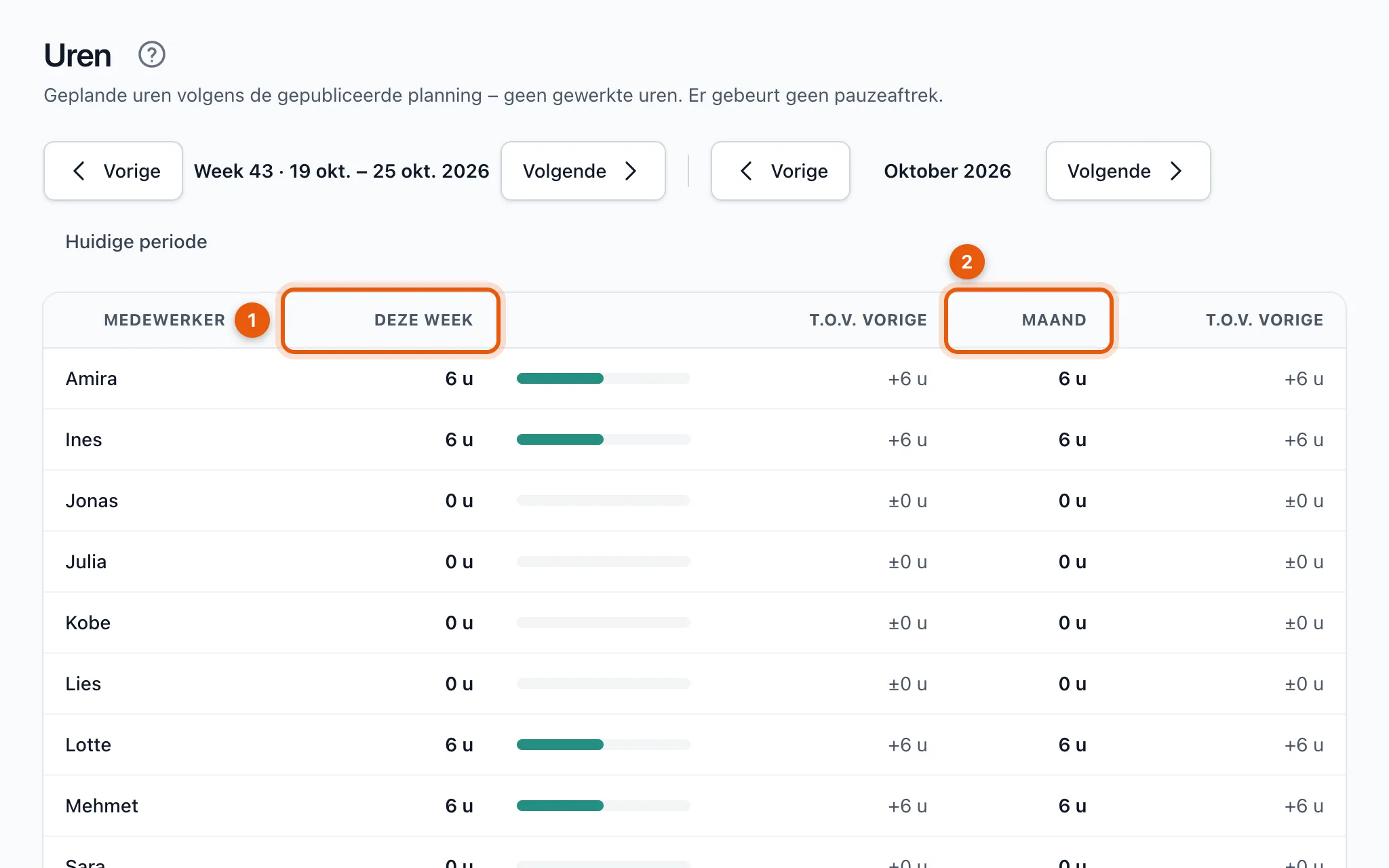Viewport: 1389px width, 868px height.
Task: Go to next week with Volgende
Action: pyautogui.click(x=583, y=171)
